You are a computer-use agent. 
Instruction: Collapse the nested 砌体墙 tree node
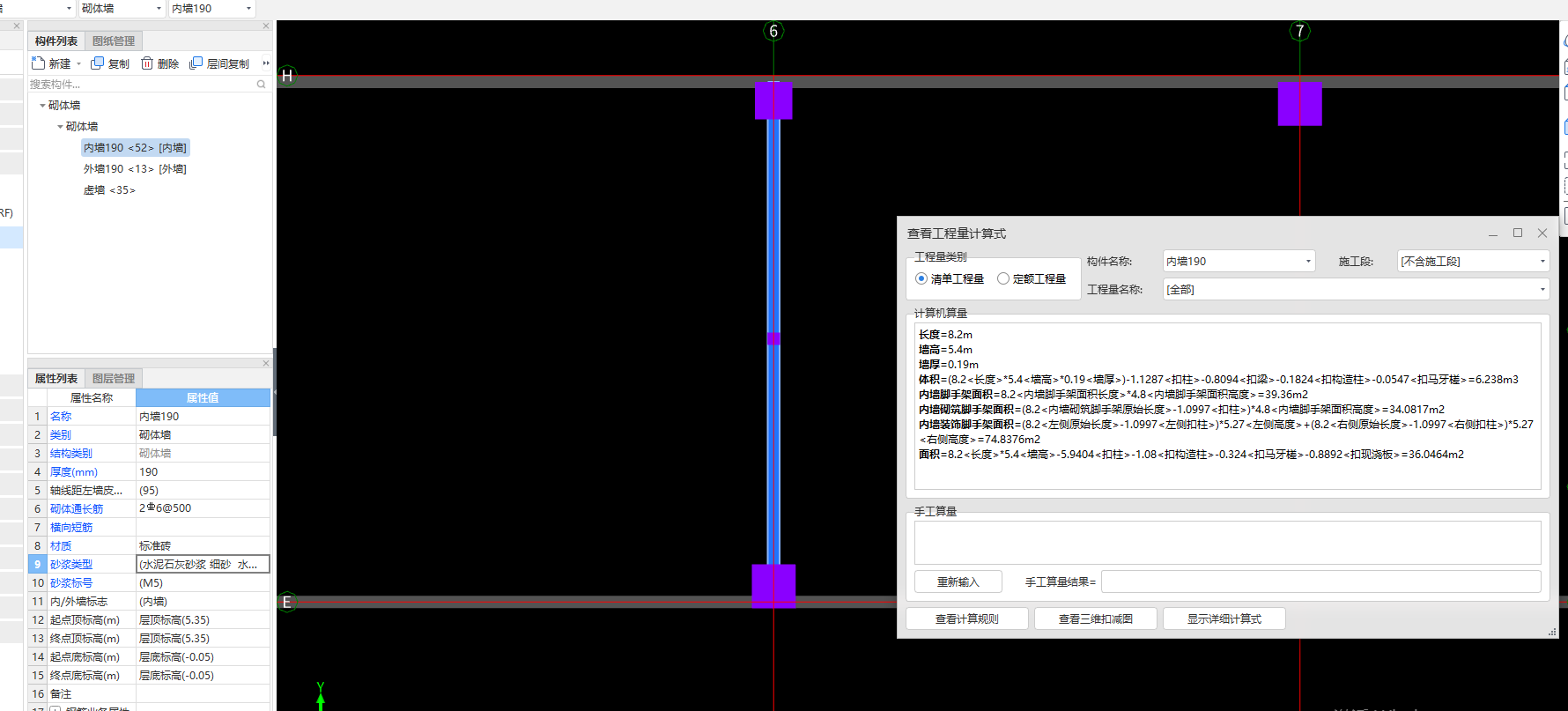pyautogui.click(x=60, y=127)
